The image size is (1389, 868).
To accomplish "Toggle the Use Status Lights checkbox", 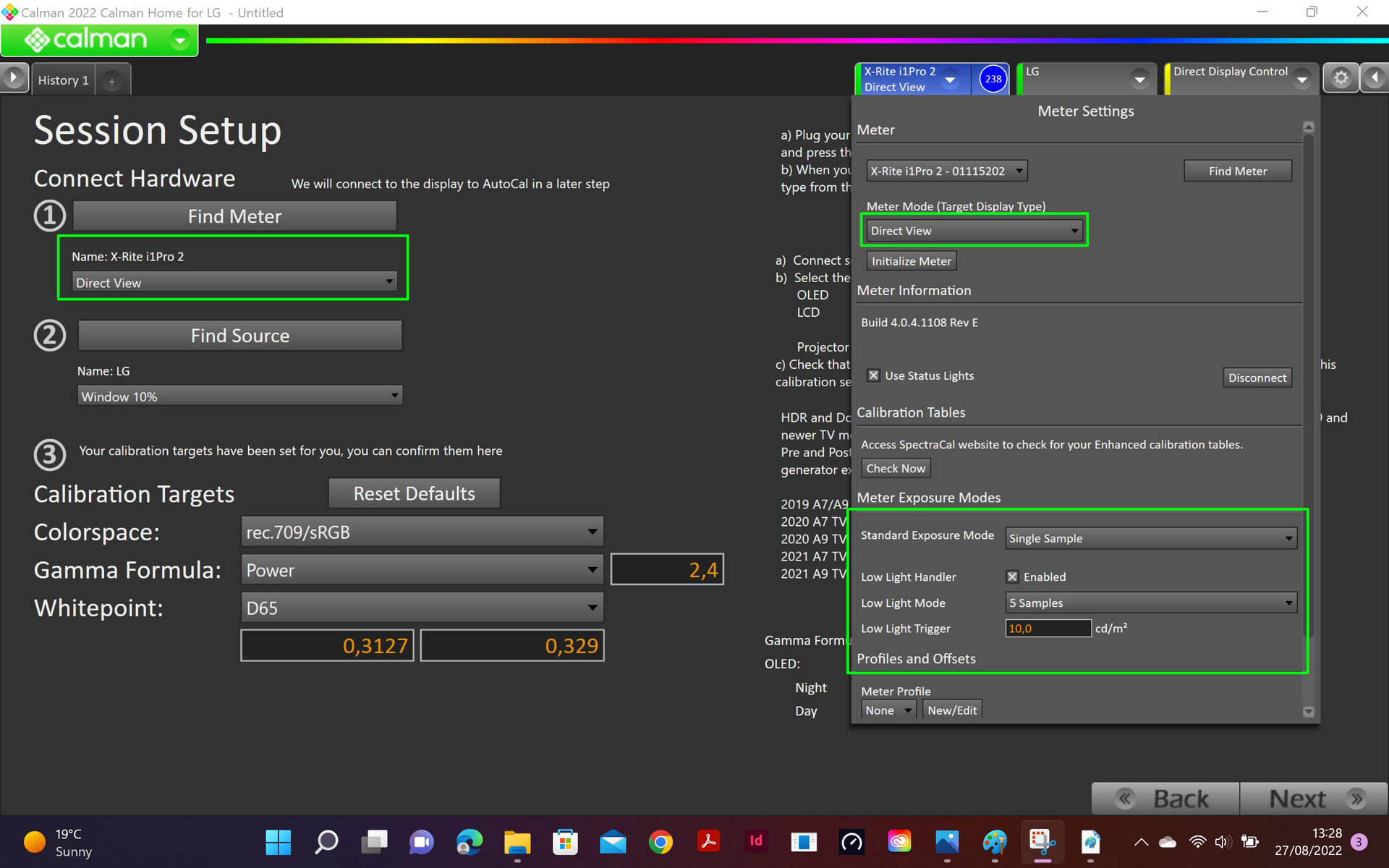I will 874,375.
